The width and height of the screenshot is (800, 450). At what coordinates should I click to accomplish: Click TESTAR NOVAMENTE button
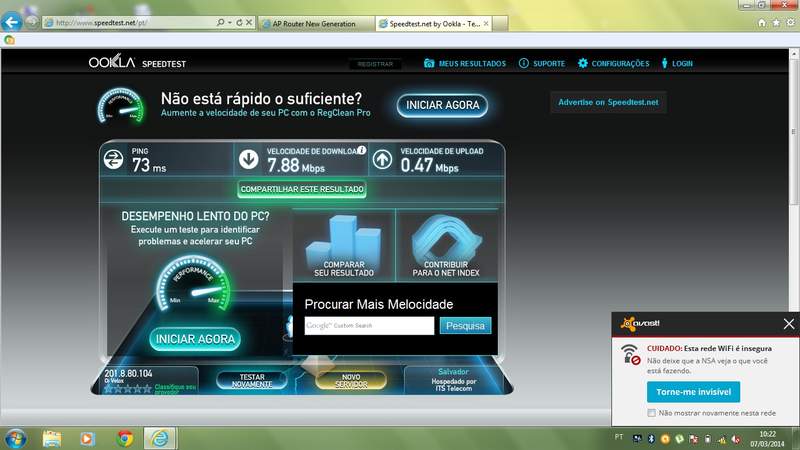[252, 381]
